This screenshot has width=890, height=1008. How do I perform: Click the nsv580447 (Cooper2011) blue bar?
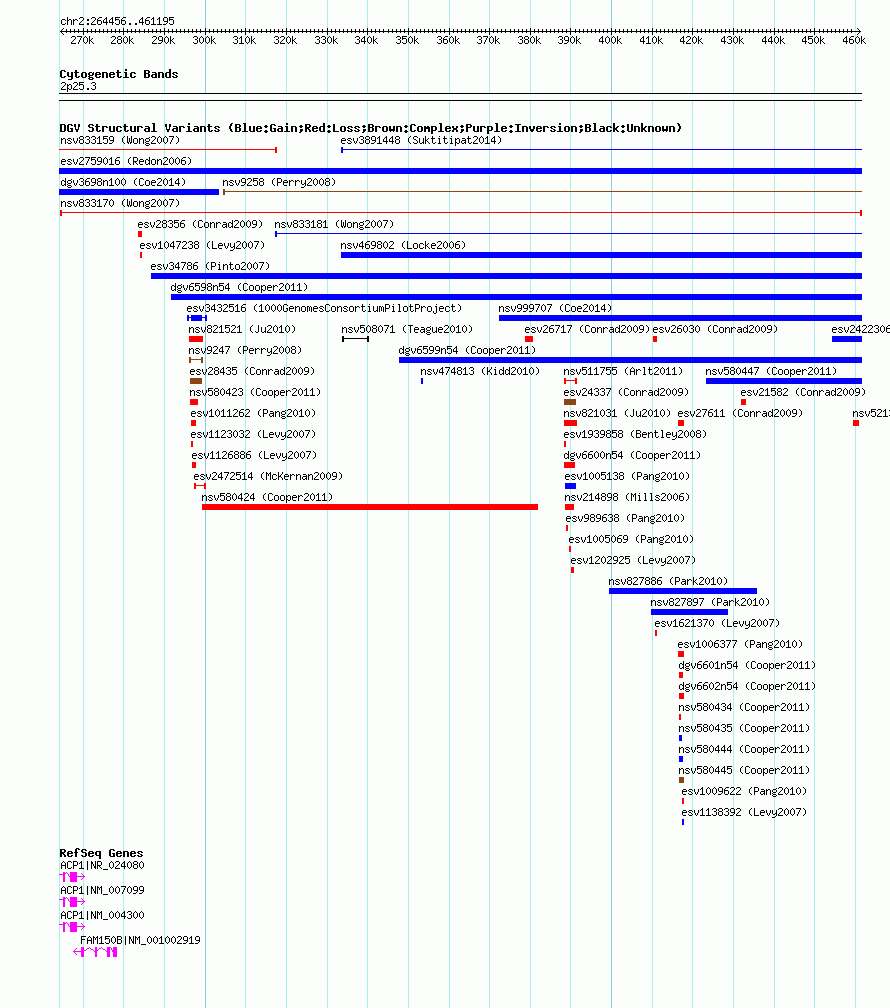click(784, 381)
